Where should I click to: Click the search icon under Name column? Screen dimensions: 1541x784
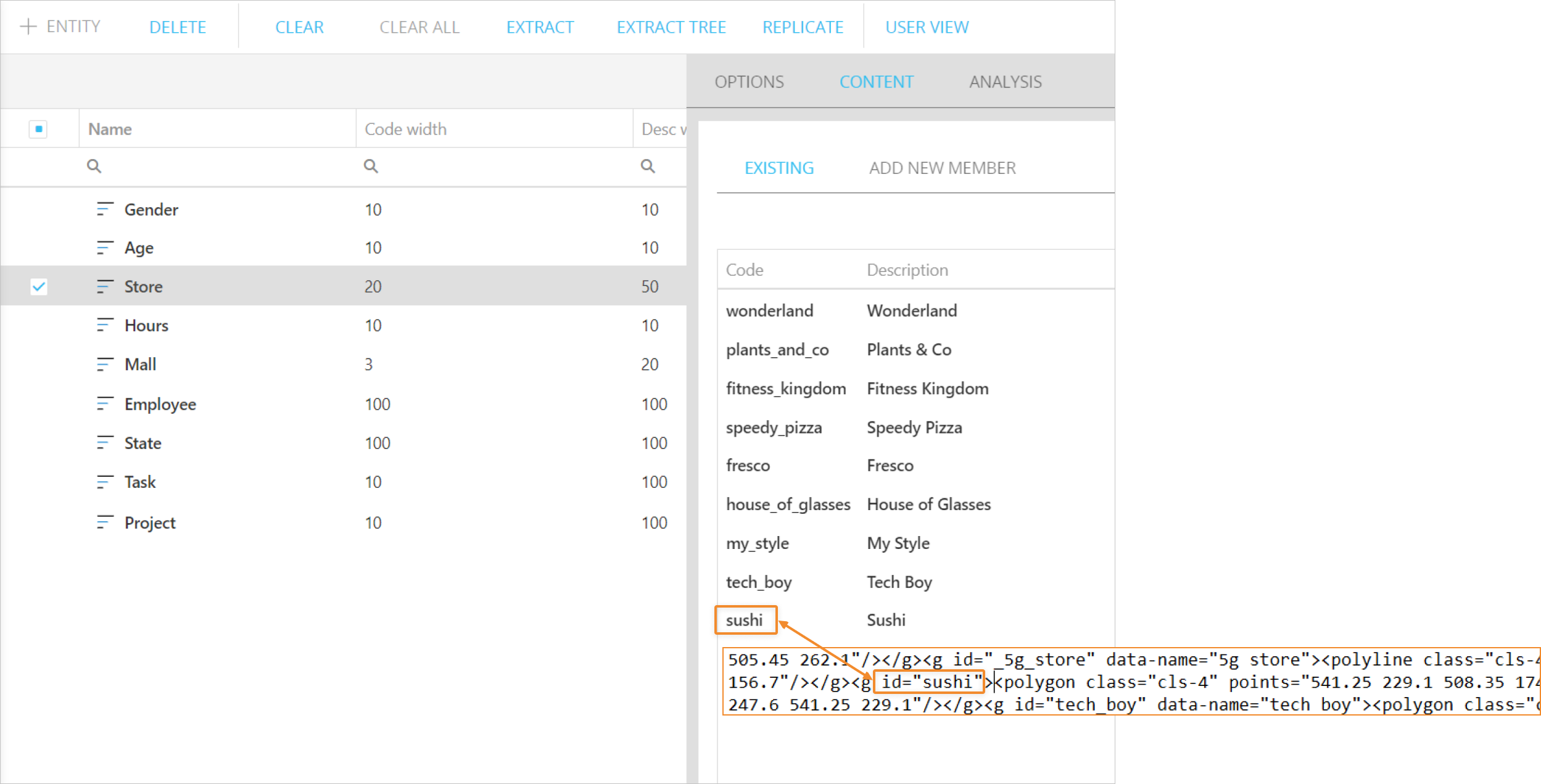click(x=94, y=166)
